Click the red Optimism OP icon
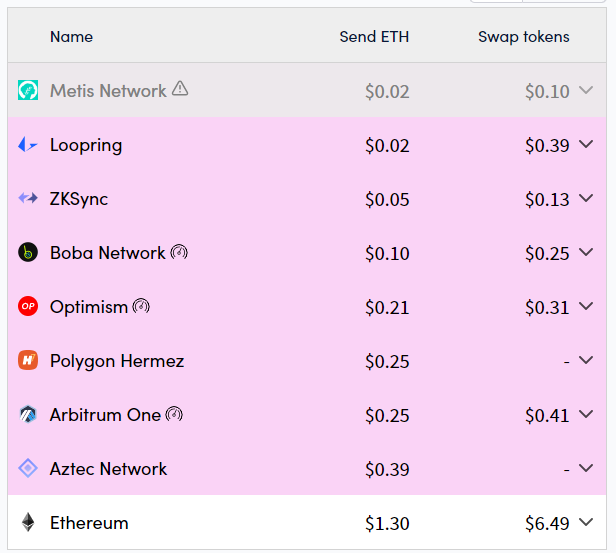Image resolution: width=616 pixels, height=553 pixels. [28, 307]
